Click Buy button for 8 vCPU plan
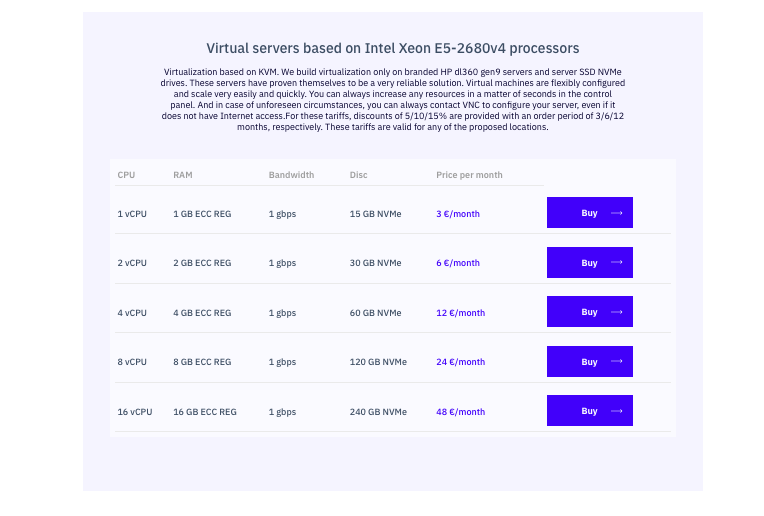The width and height of the screenshot is (764, 516). point(589,362)
